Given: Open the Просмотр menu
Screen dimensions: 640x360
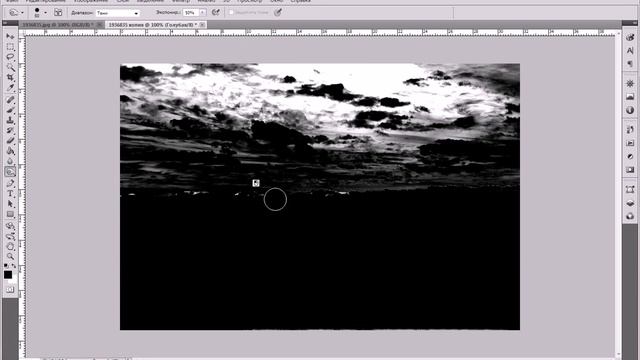Looking at the screenshot, I should (x=250, y=1).
